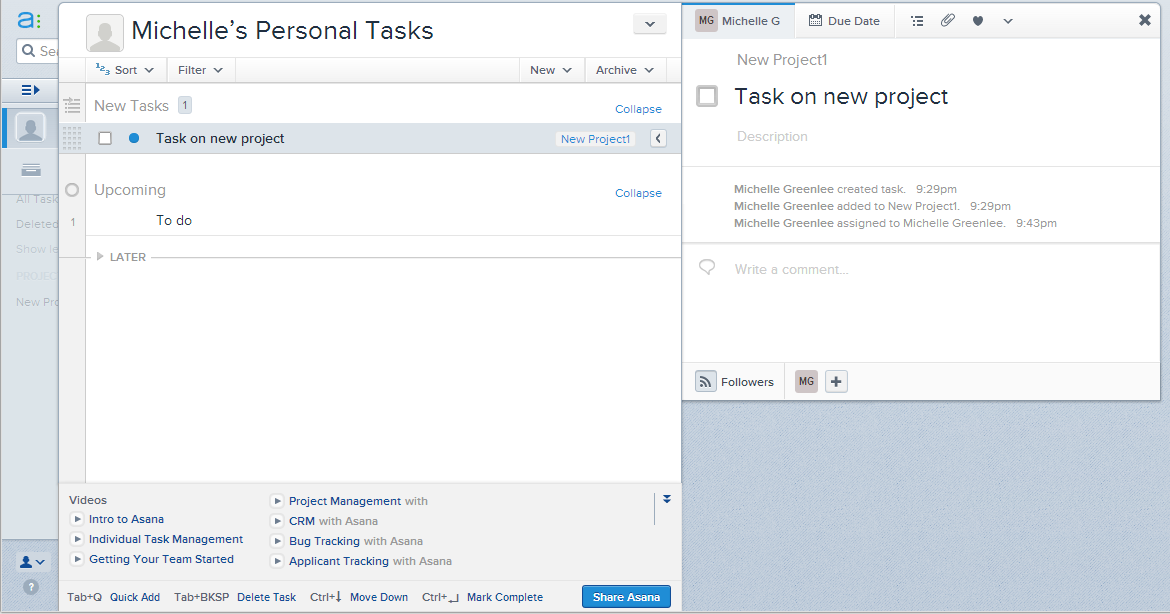This screenshot has width=1170, height=614.
Task: Click the MG follower avatar
Action: (x=806, y=381)
